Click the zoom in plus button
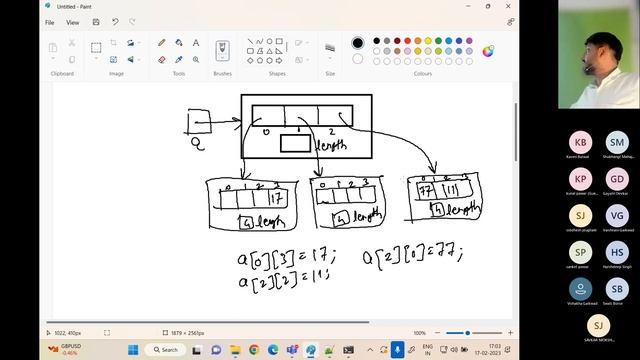This screenshot has height=360, width=640. click(x=510, y=333)
